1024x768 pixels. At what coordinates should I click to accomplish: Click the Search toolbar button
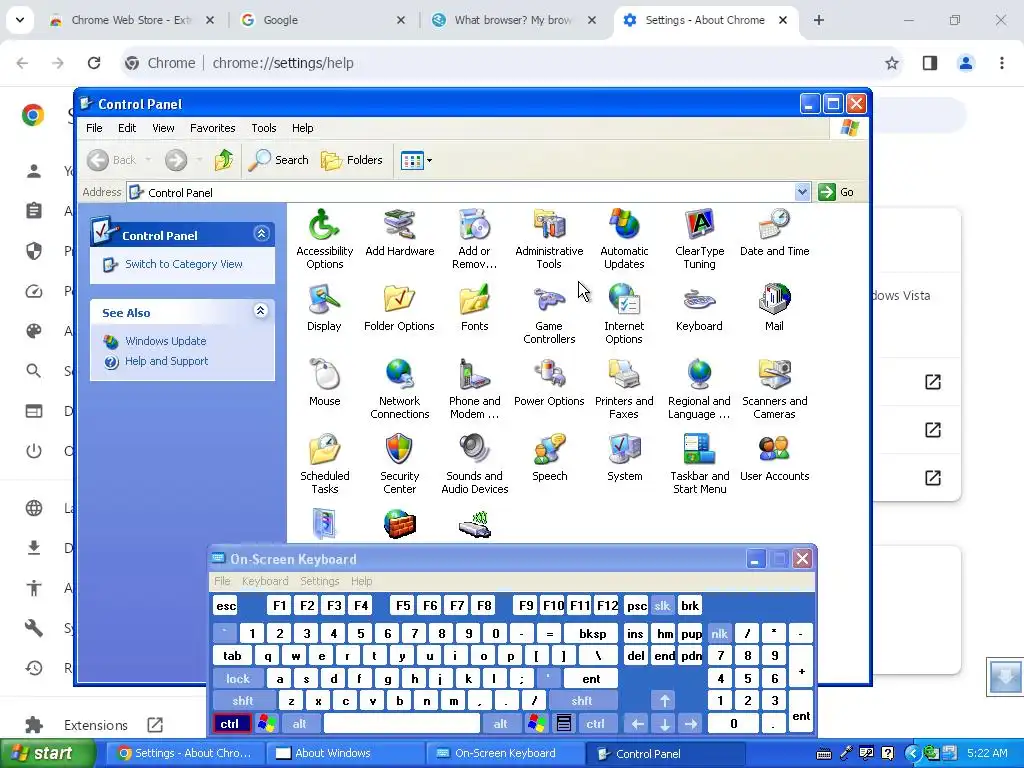tap(279, 160)
